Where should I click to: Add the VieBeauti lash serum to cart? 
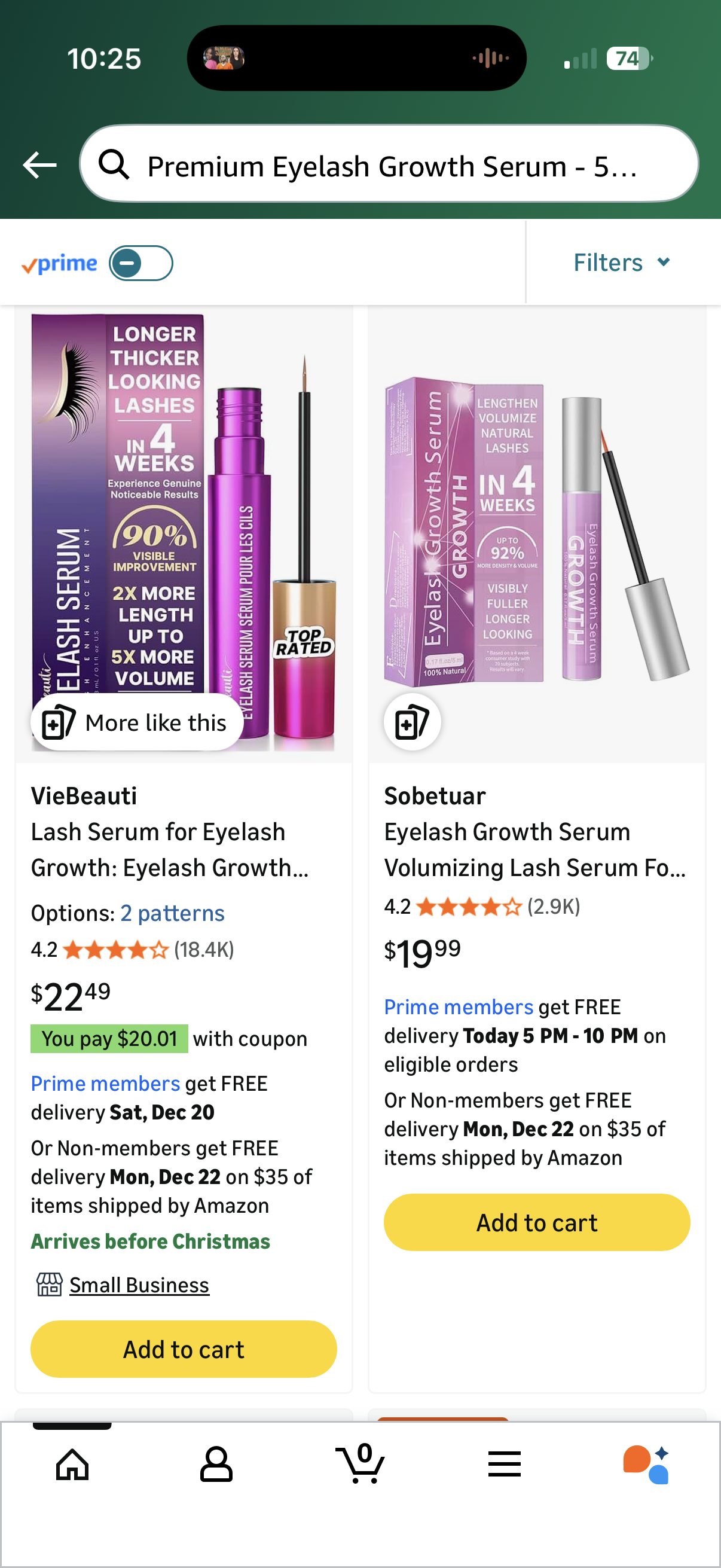tap(183, 1349)
